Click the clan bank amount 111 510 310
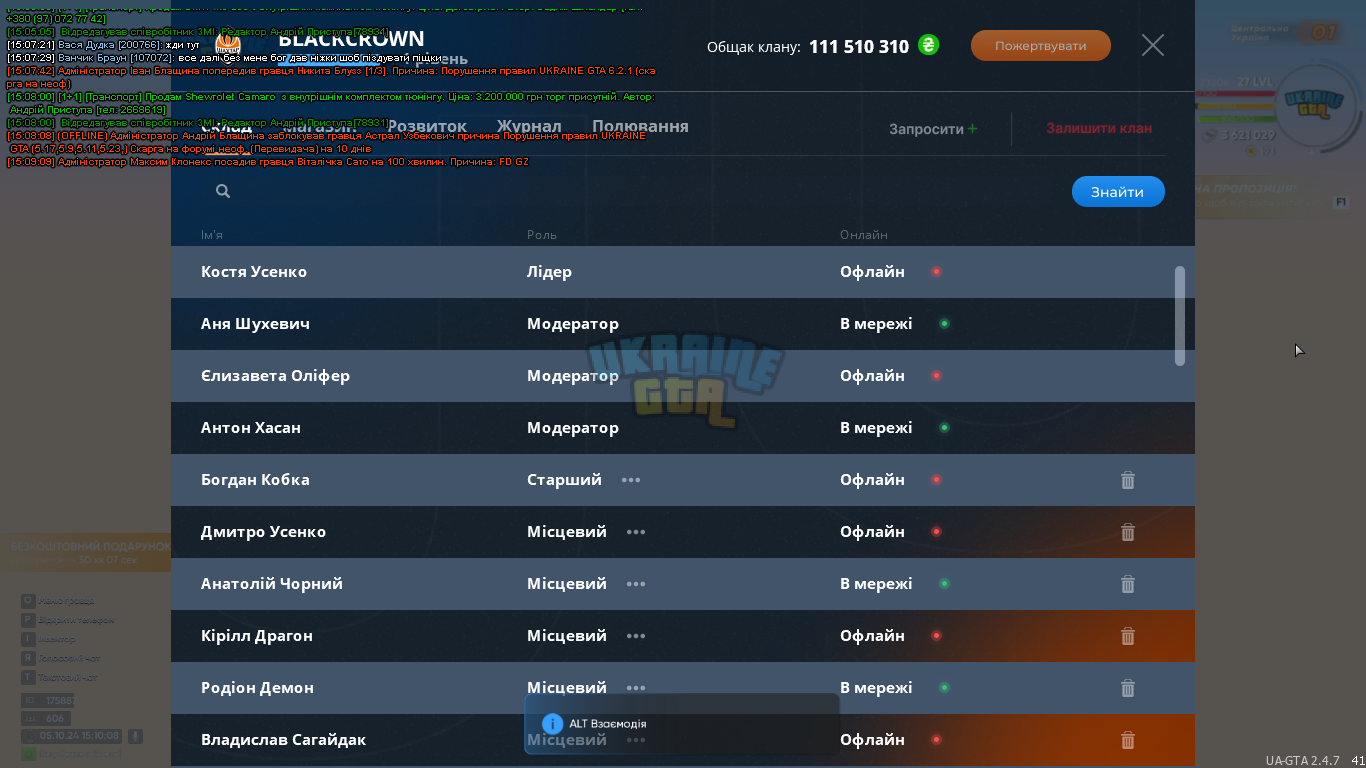The width and height of the screenshot is (1366, 768). click(x=859, y=46)
